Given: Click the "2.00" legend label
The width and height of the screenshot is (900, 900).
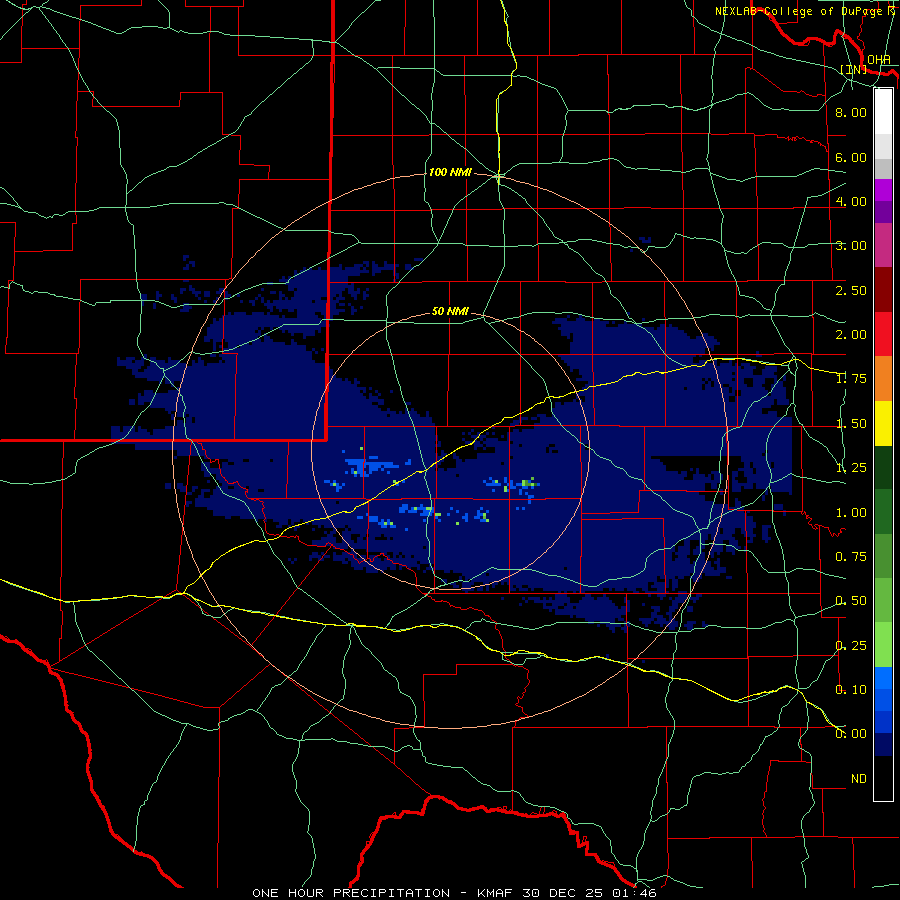Looking at the screenshot, I should 851,335.
